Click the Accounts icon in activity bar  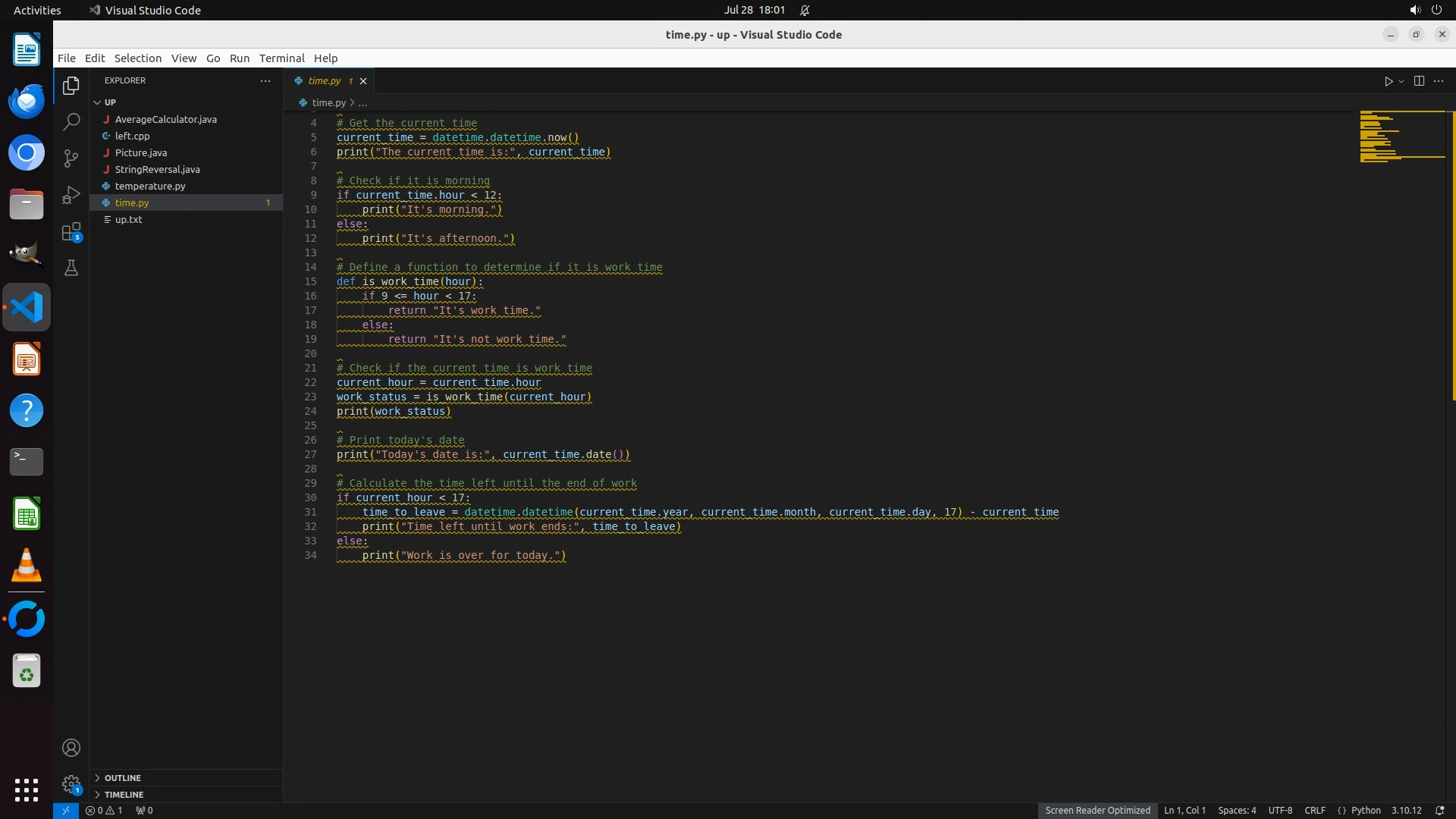pyautogui.click(x=71, y=748)
